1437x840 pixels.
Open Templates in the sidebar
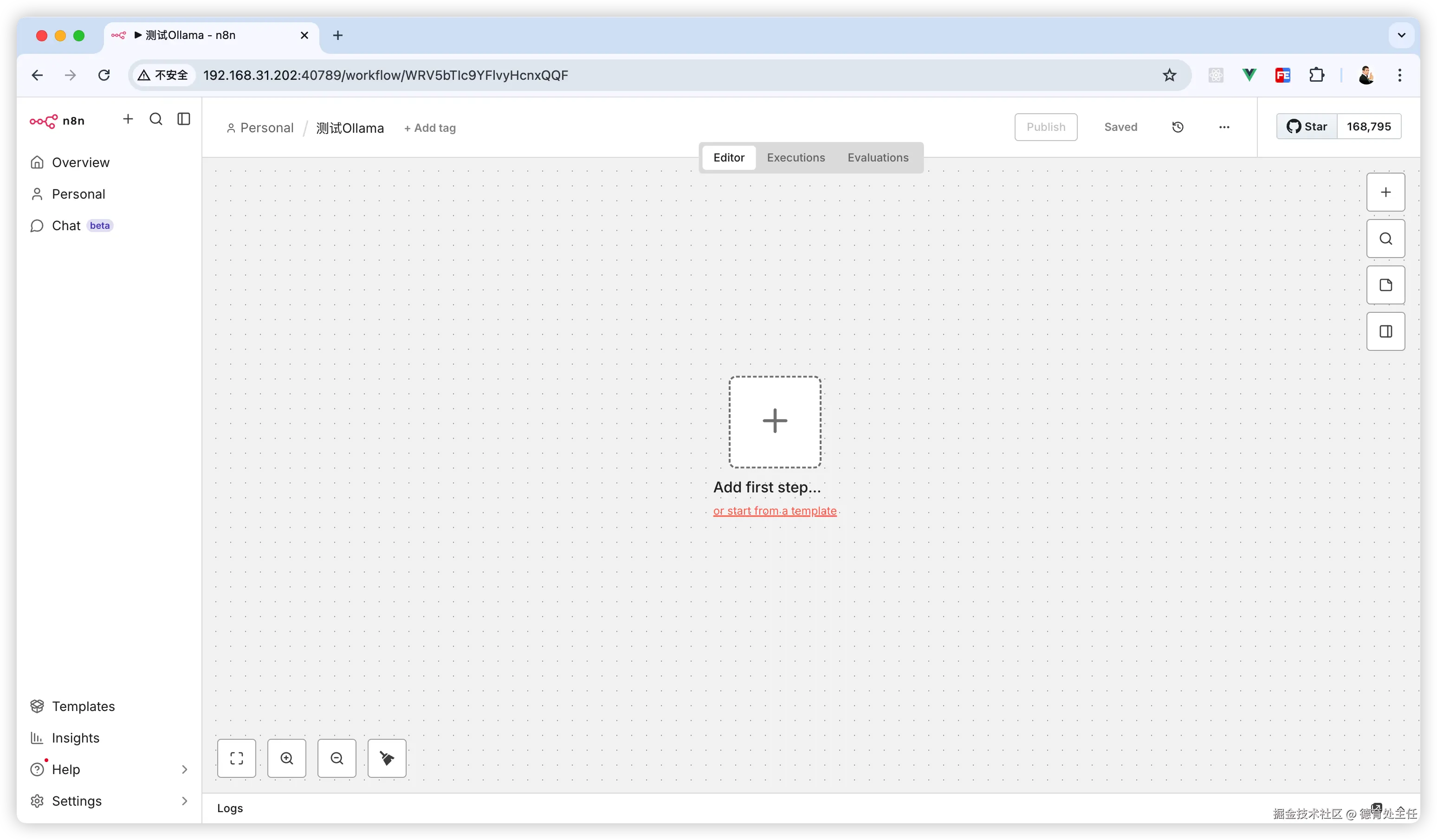pos(83,706)
